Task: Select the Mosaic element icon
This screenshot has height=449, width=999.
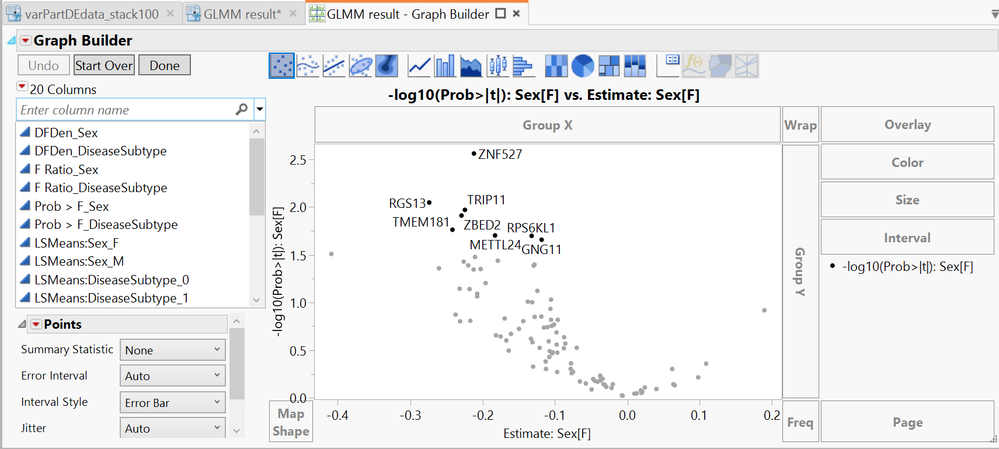Action: 635,65
